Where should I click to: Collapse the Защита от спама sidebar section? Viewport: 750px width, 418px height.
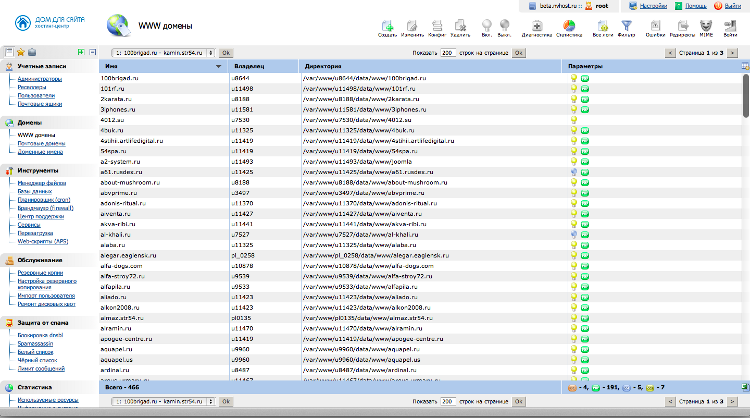tap(48, 323)
